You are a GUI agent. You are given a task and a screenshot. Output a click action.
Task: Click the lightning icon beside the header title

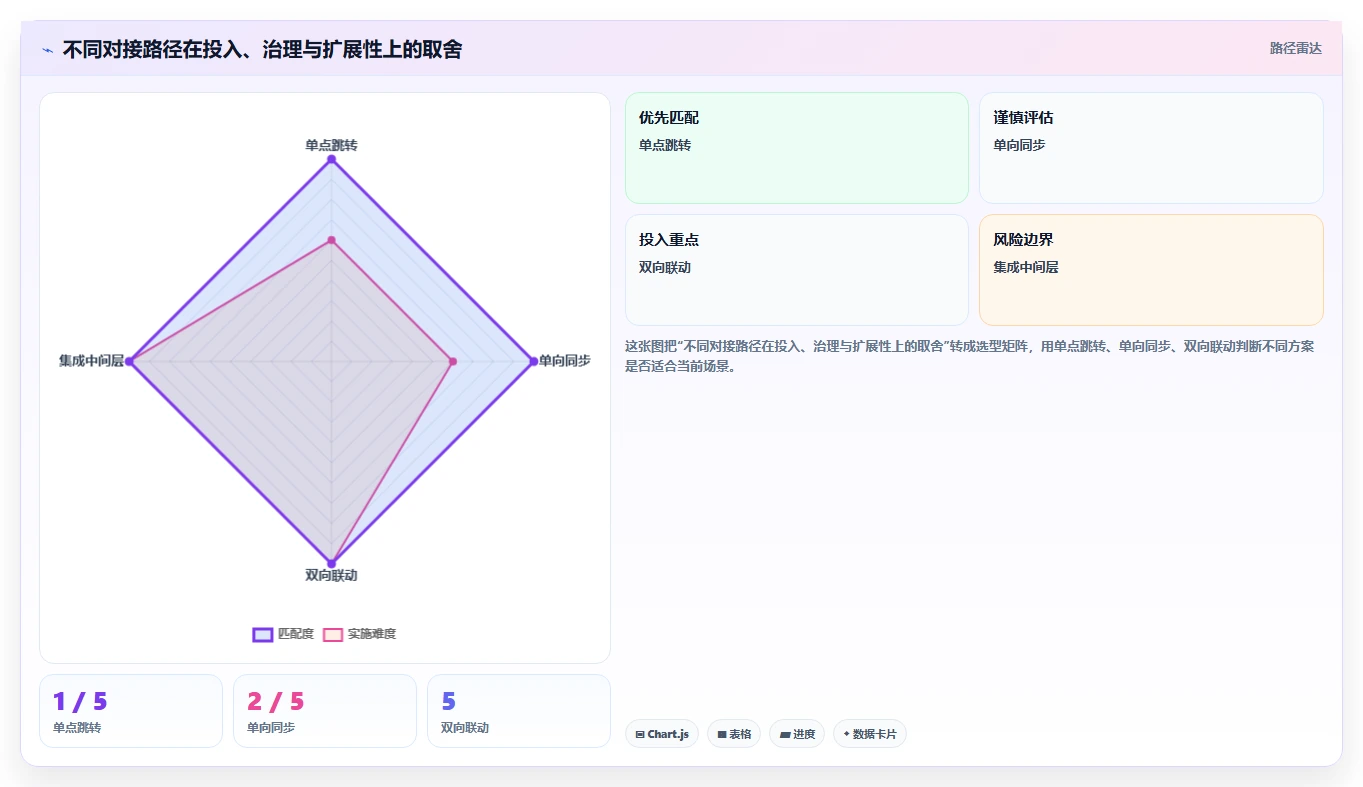[47, 50]
